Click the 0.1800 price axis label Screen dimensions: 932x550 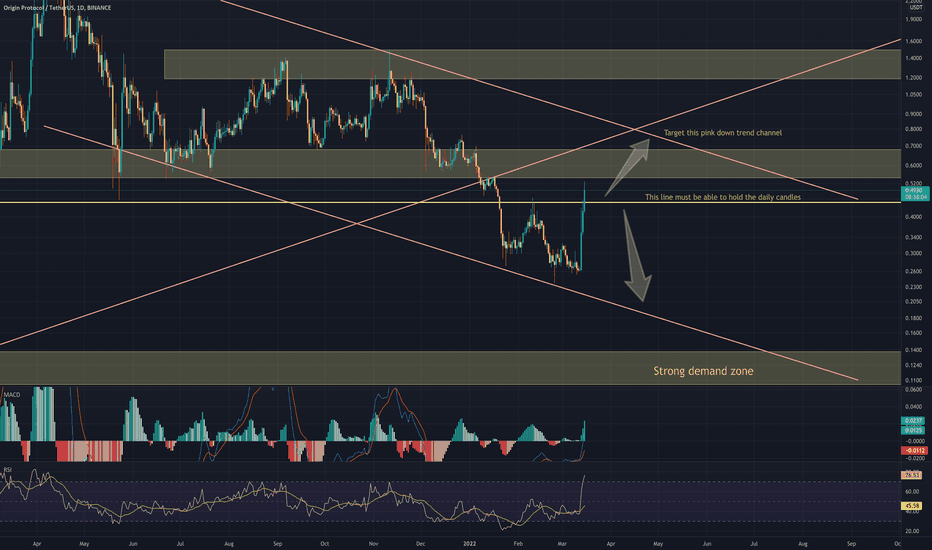click(914, 318)
